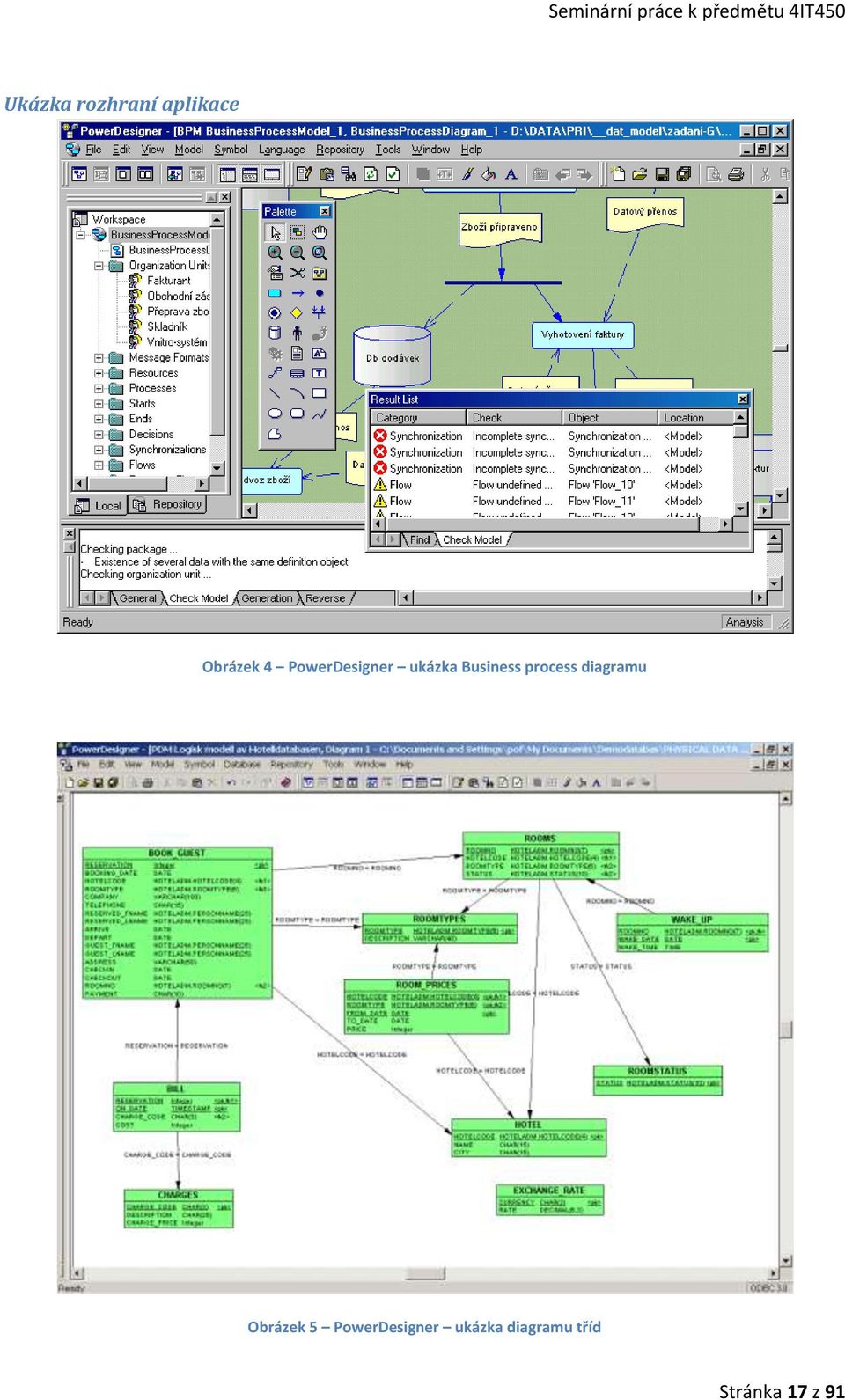This screenshot has height=1400, width=845.
Task: Switch to the Repository browser tab
Action: [x=168, y=505]
